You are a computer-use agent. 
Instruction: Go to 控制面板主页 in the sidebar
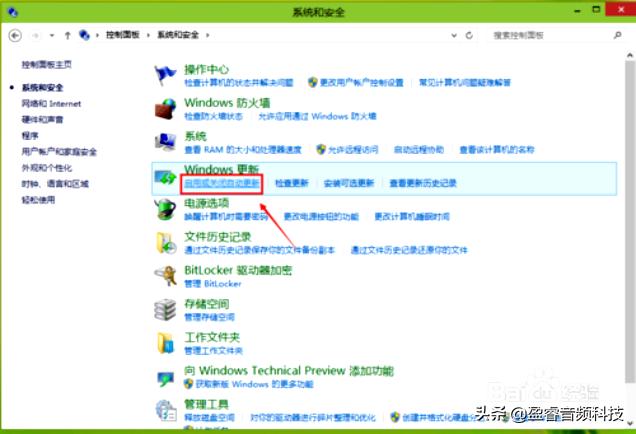coord(47,64)
